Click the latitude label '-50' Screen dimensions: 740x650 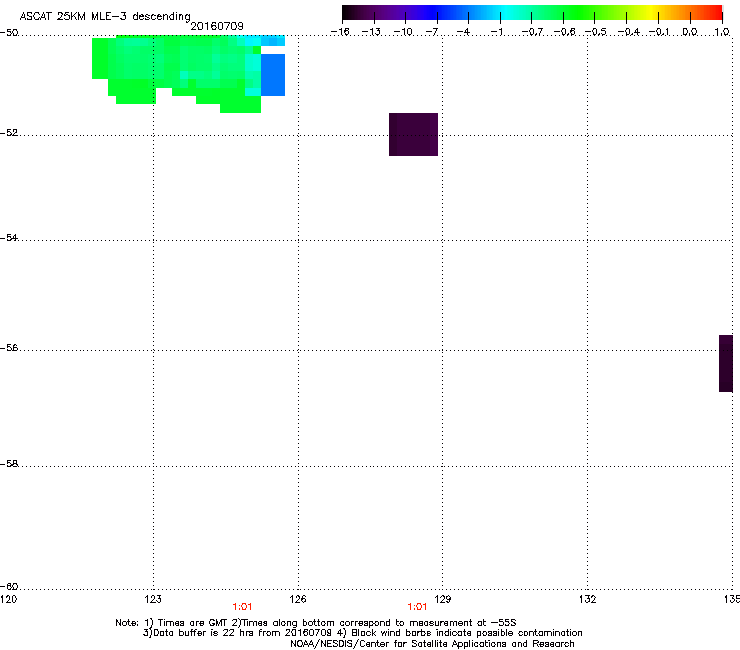point(9,33)
